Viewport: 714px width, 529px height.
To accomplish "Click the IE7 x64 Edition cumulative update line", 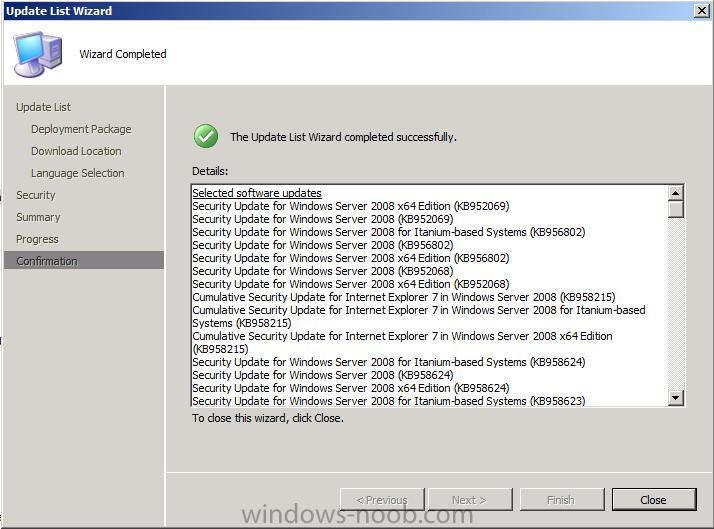I will click(402, 342).
